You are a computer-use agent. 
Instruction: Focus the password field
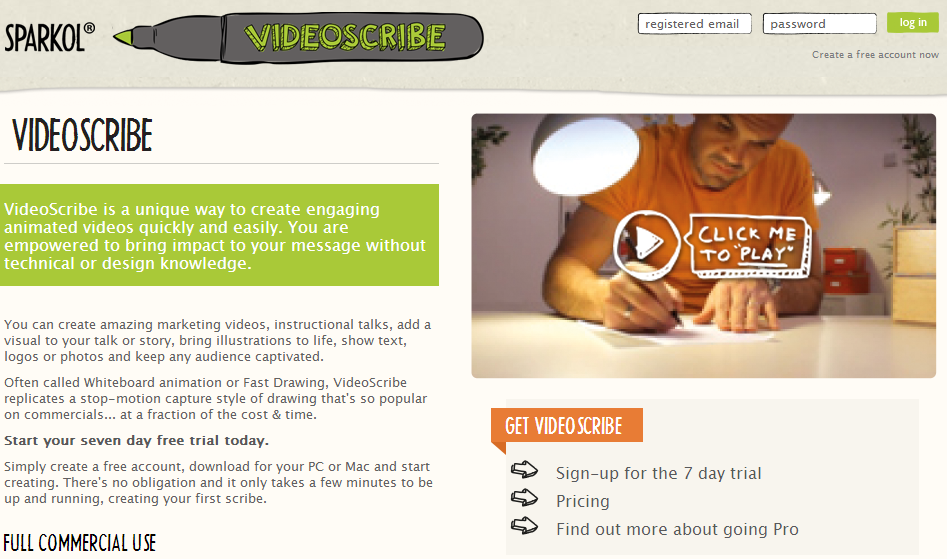coord(820,24)
